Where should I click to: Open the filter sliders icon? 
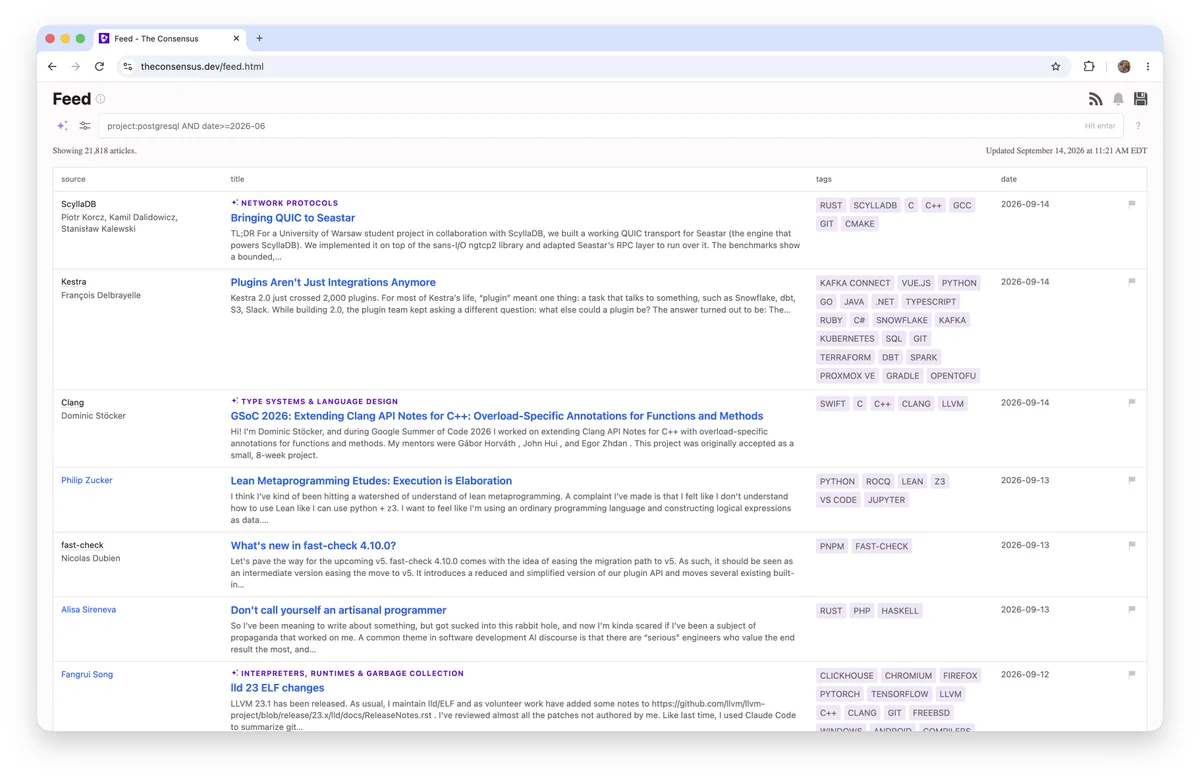85,126
